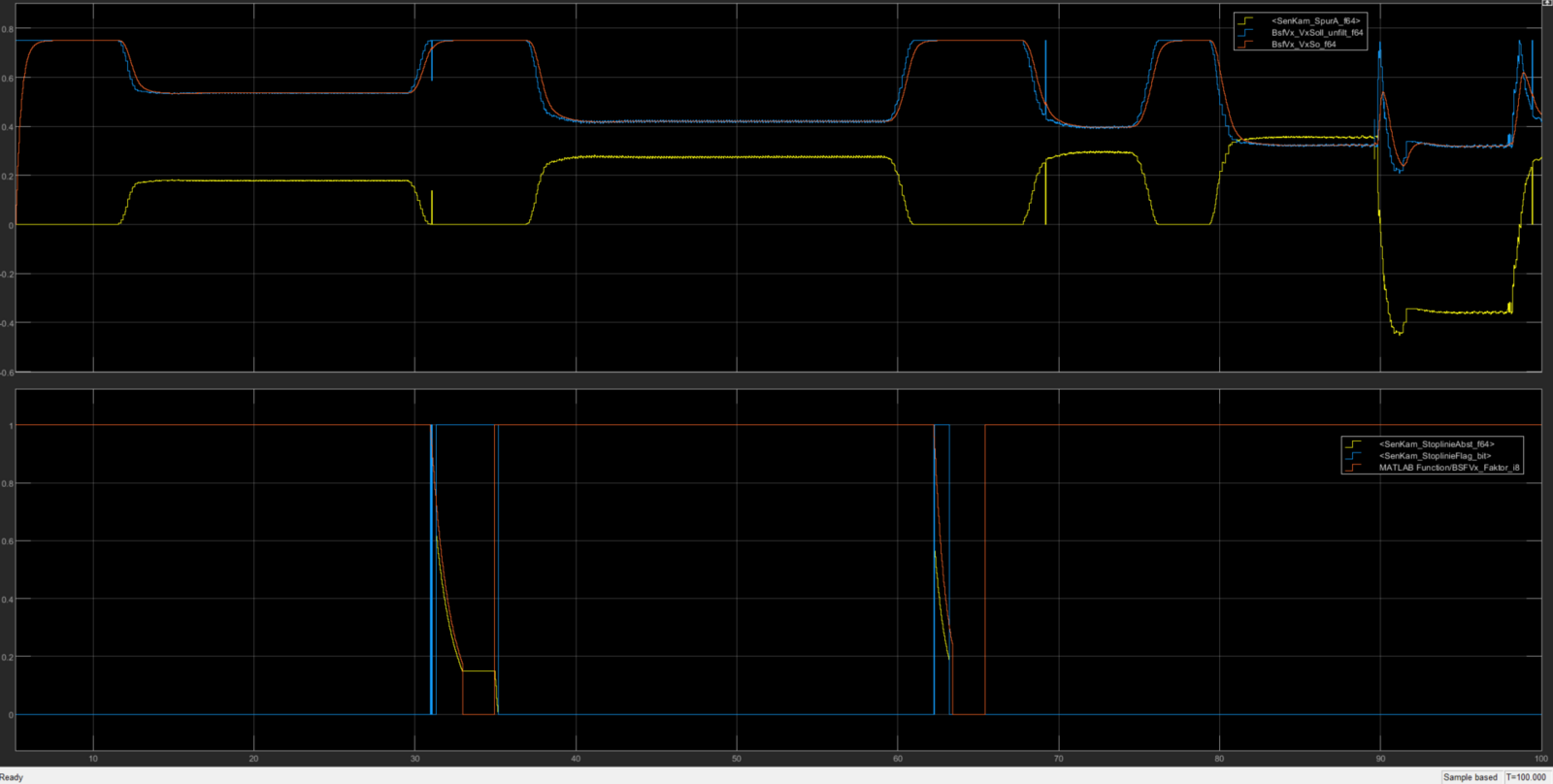1553x784 pixels.
Task: Toggle BsfVx_VxSoll_unfilt_f64 signal in top legend
Action: pyautogui.click(x=1316, y=32)
